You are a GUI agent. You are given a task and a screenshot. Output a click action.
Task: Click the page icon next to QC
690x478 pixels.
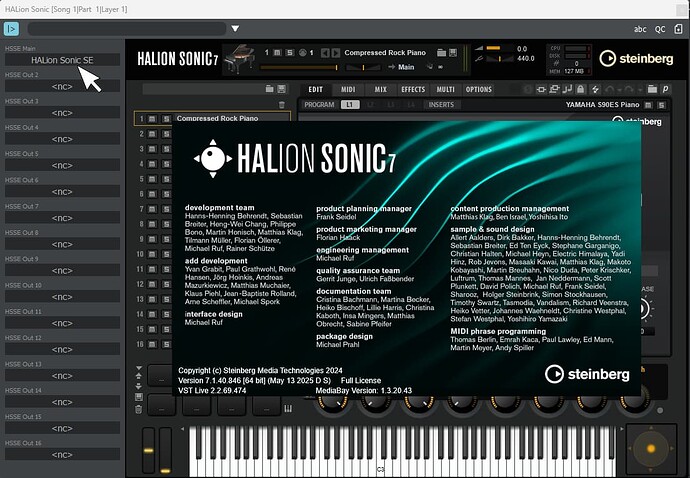678,29
